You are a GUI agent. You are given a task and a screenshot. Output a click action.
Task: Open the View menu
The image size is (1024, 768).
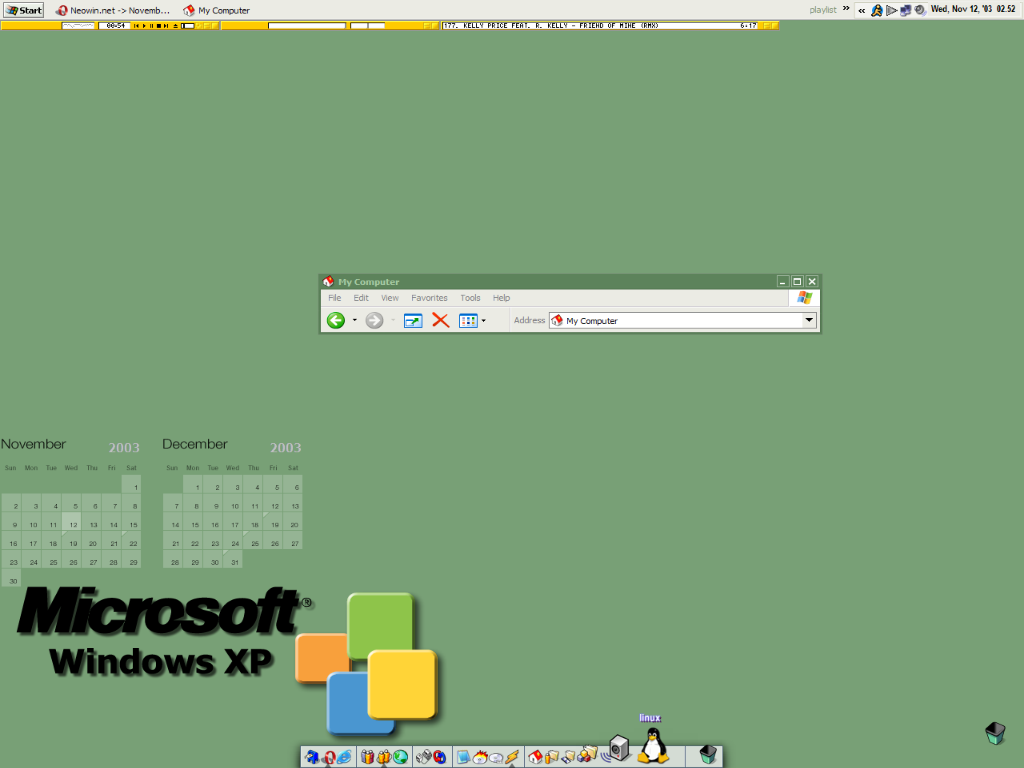[390, 298]
